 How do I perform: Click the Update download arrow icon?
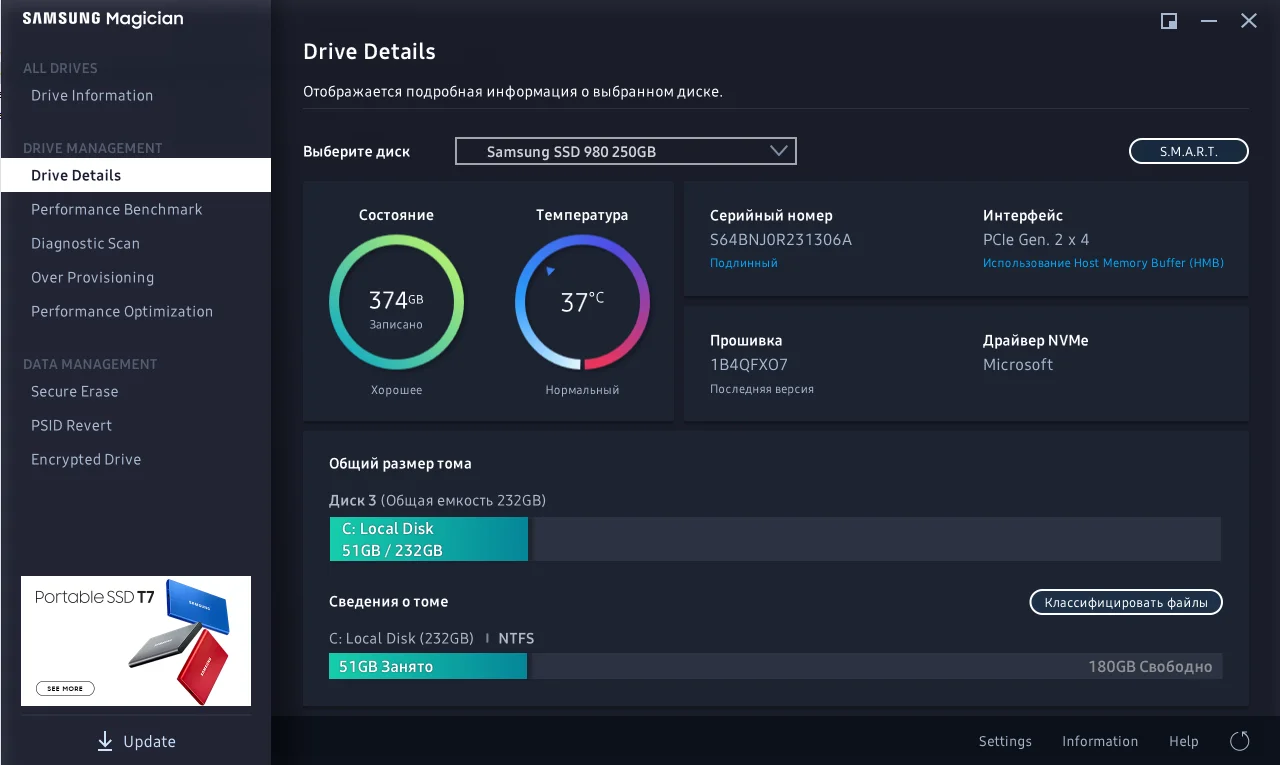(x=105, y=741)
